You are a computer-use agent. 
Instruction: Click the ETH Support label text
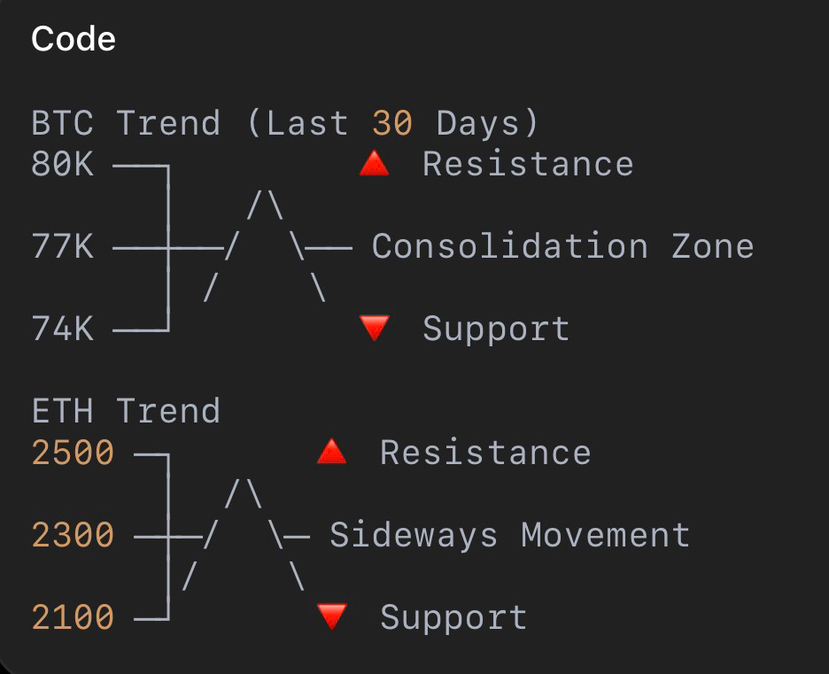(x=454, y=618)
